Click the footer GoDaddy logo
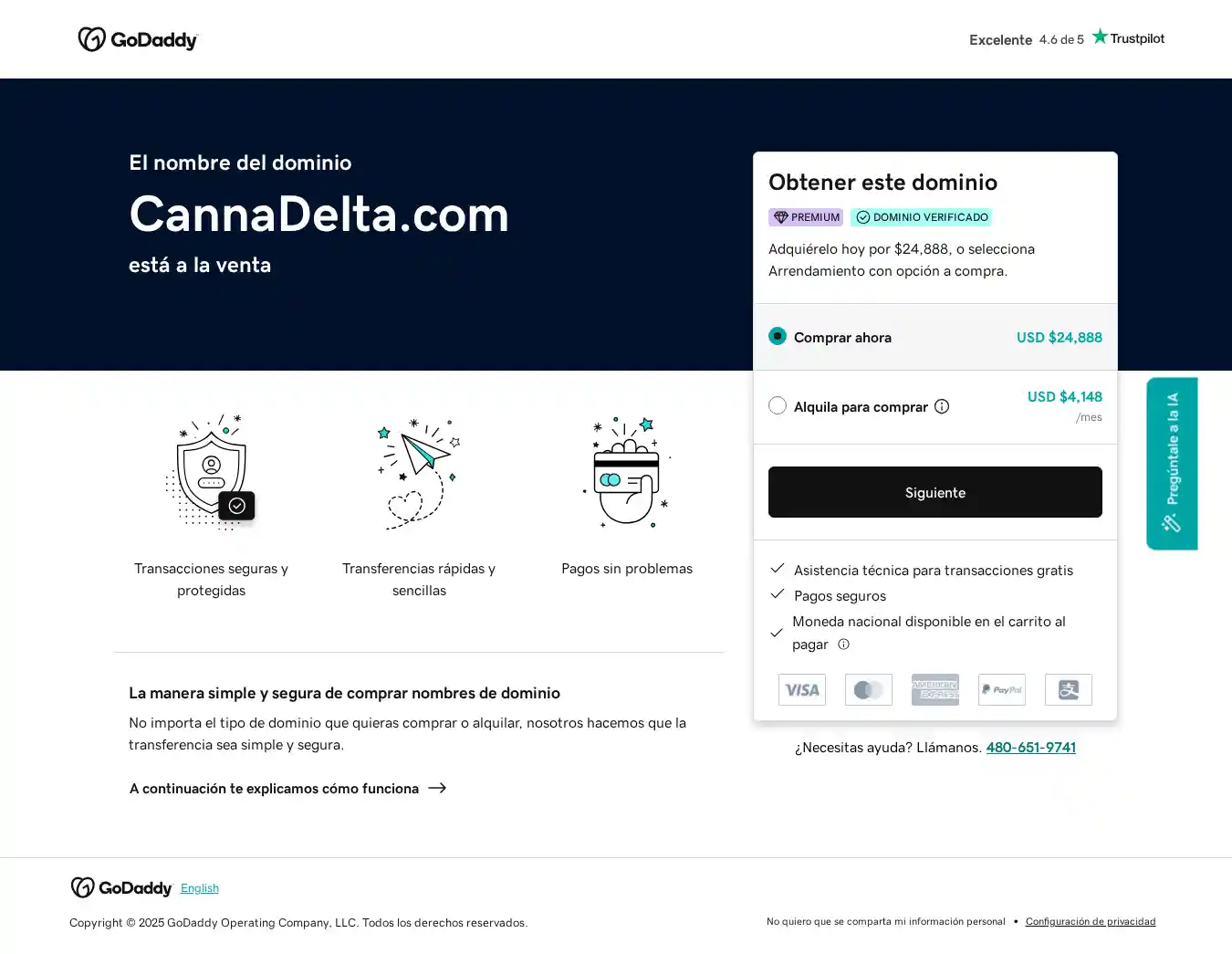Viewport: 1232px width, 954px height. (x=121, y=888)
